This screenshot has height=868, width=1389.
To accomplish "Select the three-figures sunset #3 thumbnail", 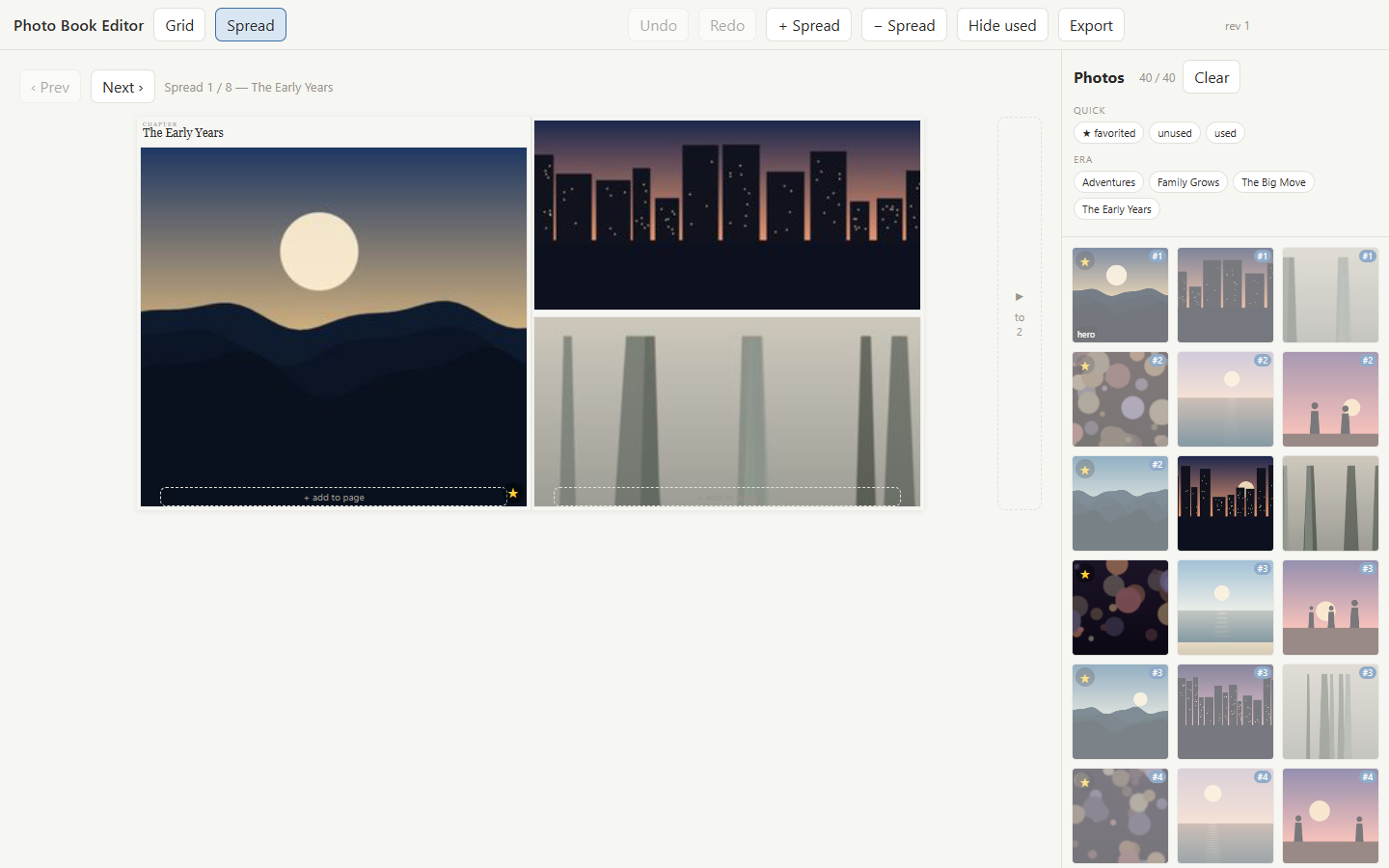I will pyautogui.click(x=1330, y=608).
